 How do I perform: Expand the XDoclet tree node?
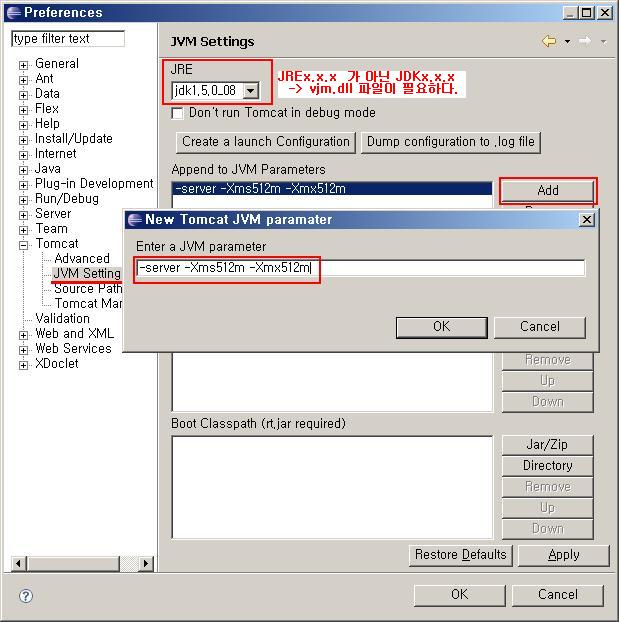[x=23, y=365]
